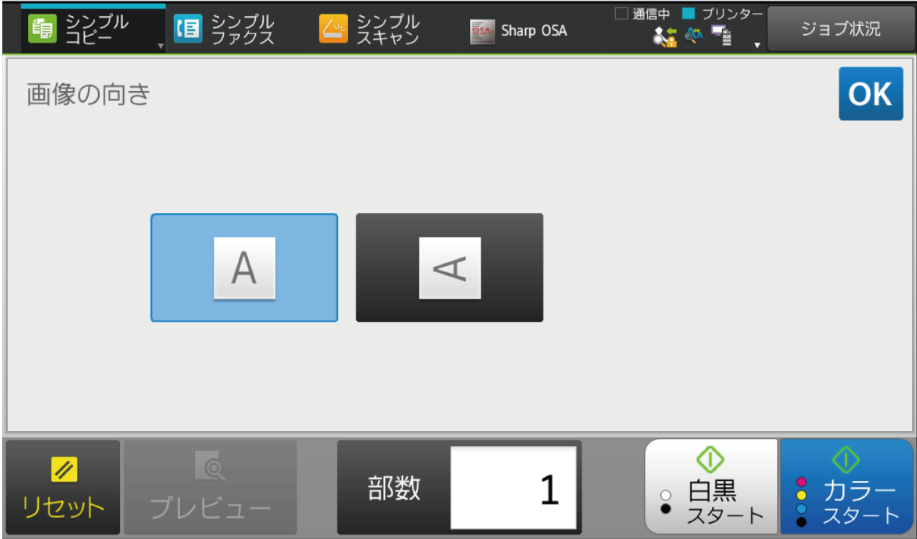
Task: Tap the green-blue middle status icon
Action: coord(694,36)
